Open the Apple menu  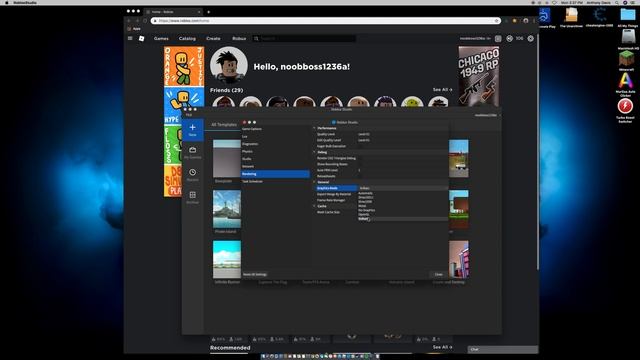click(x=7, y=2)
